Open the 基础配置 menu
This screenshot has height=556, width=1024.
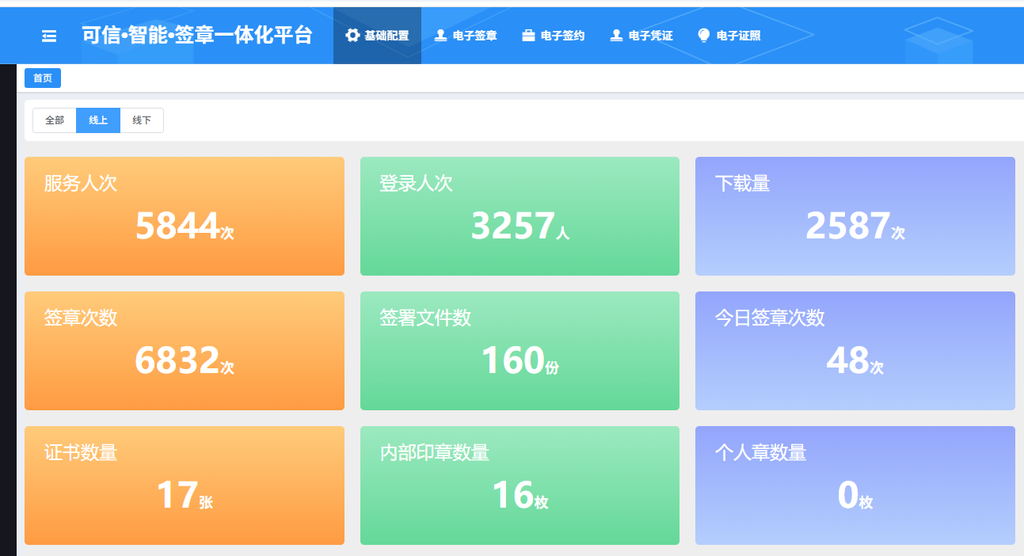point(377,35)
